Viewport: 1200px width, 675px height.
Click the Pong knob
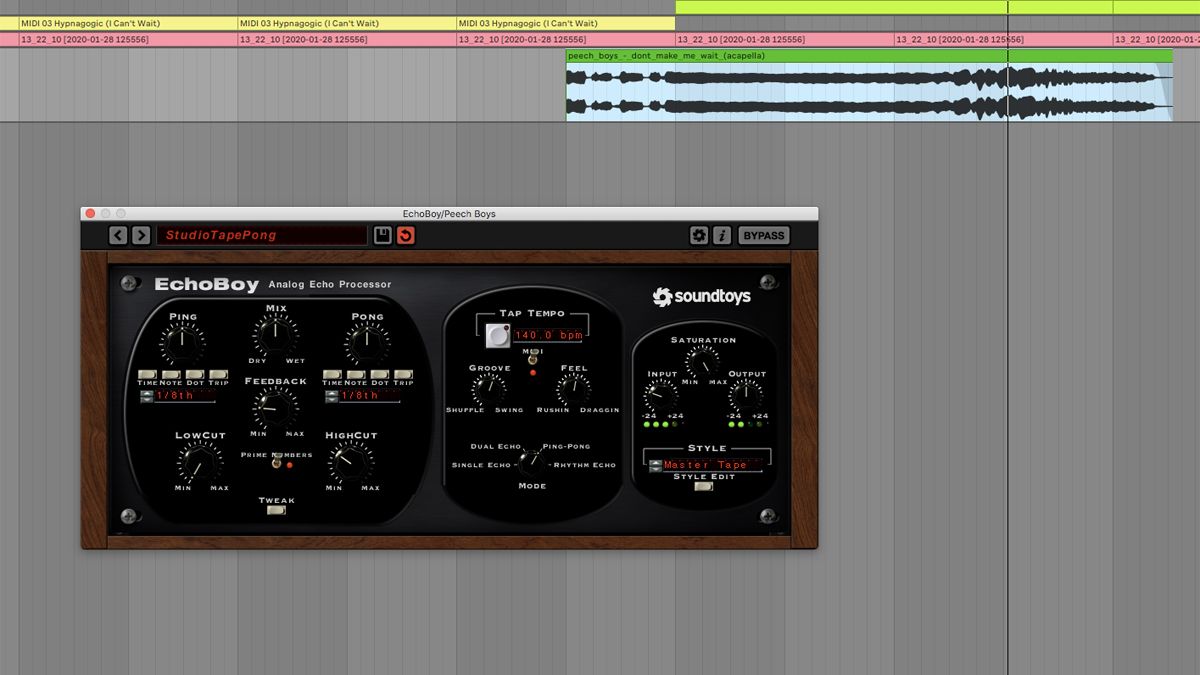point(367,344)
